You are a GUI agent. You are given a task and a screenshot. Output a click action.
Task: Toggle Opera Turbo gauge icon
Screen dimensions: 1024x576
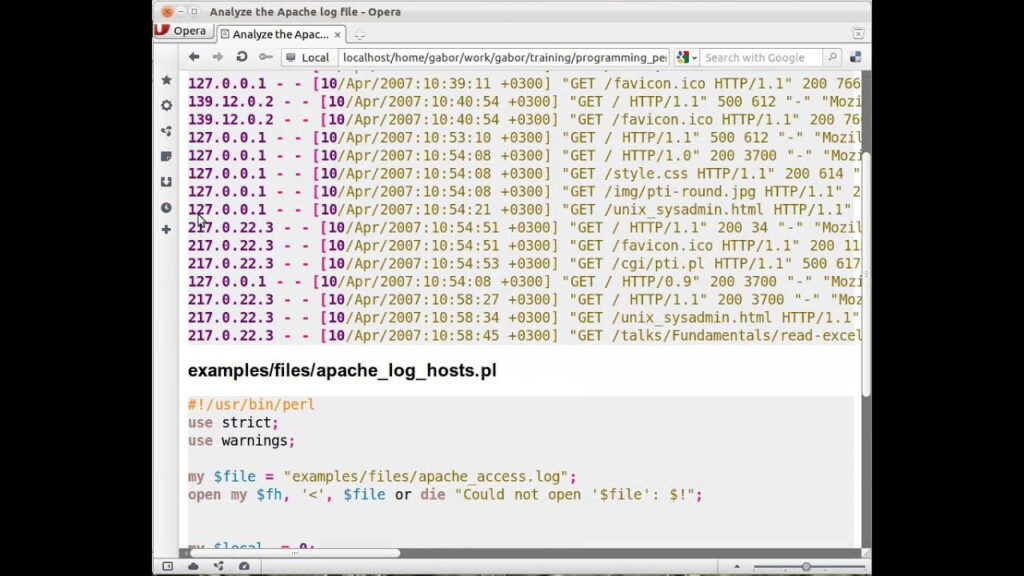tap(244, 566)
